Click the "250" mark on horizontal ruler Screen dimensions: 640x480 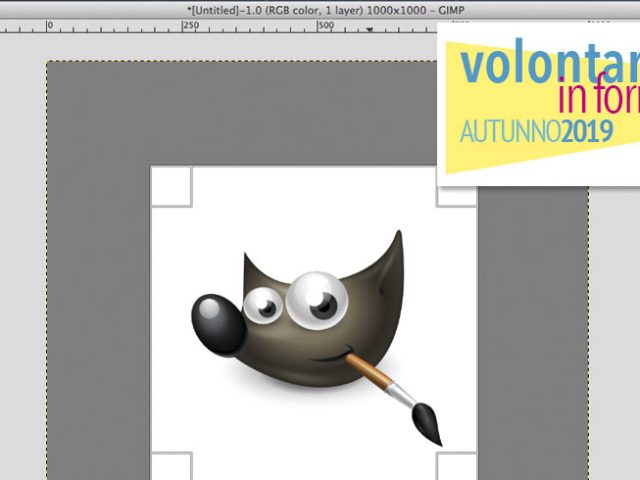tap(191, 25)
